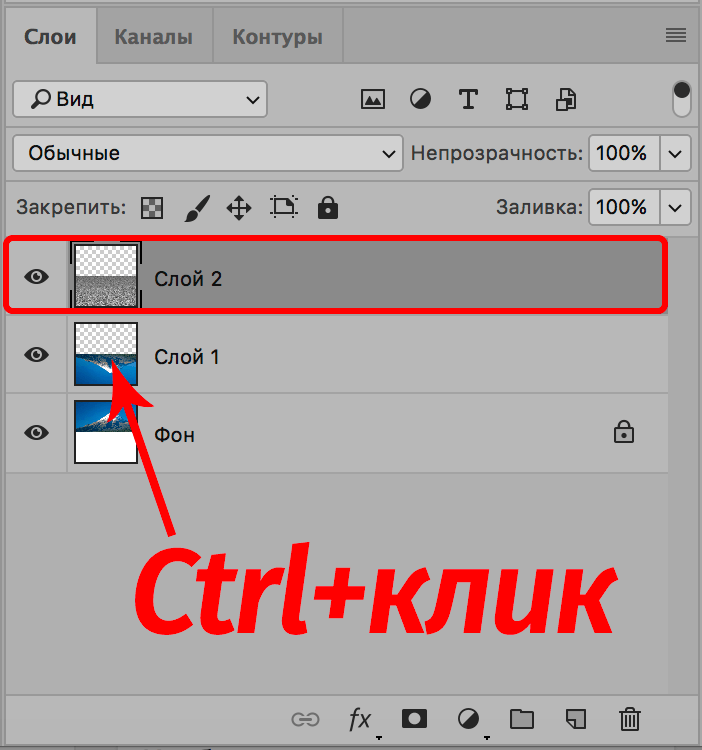Image resolution: width=702 pixels, height=750 pixels.
Task: Add a layer style fx icon
Action: click(x=360, y=719)
